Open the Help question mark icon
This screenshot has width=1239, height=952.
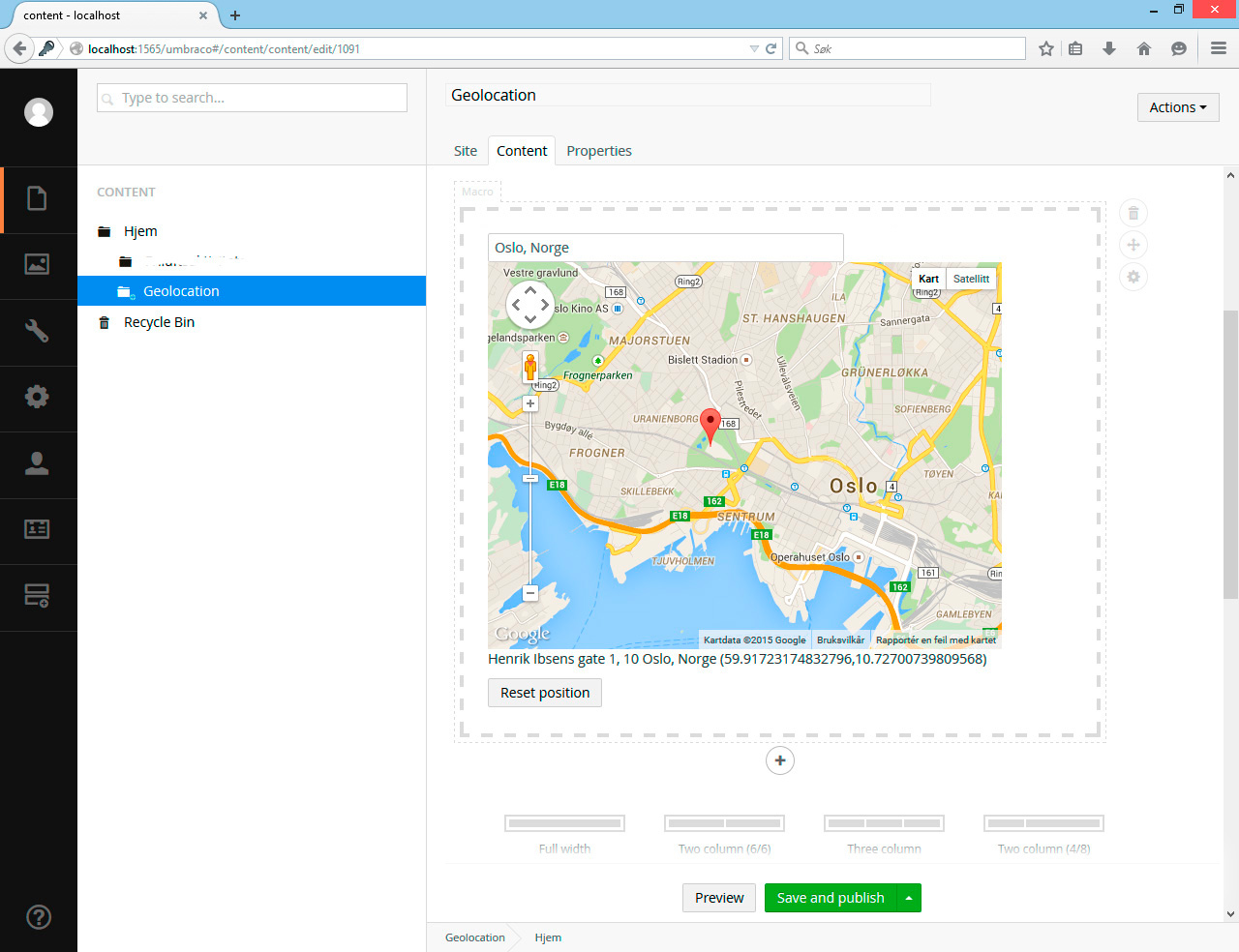[x=39, y=917]
